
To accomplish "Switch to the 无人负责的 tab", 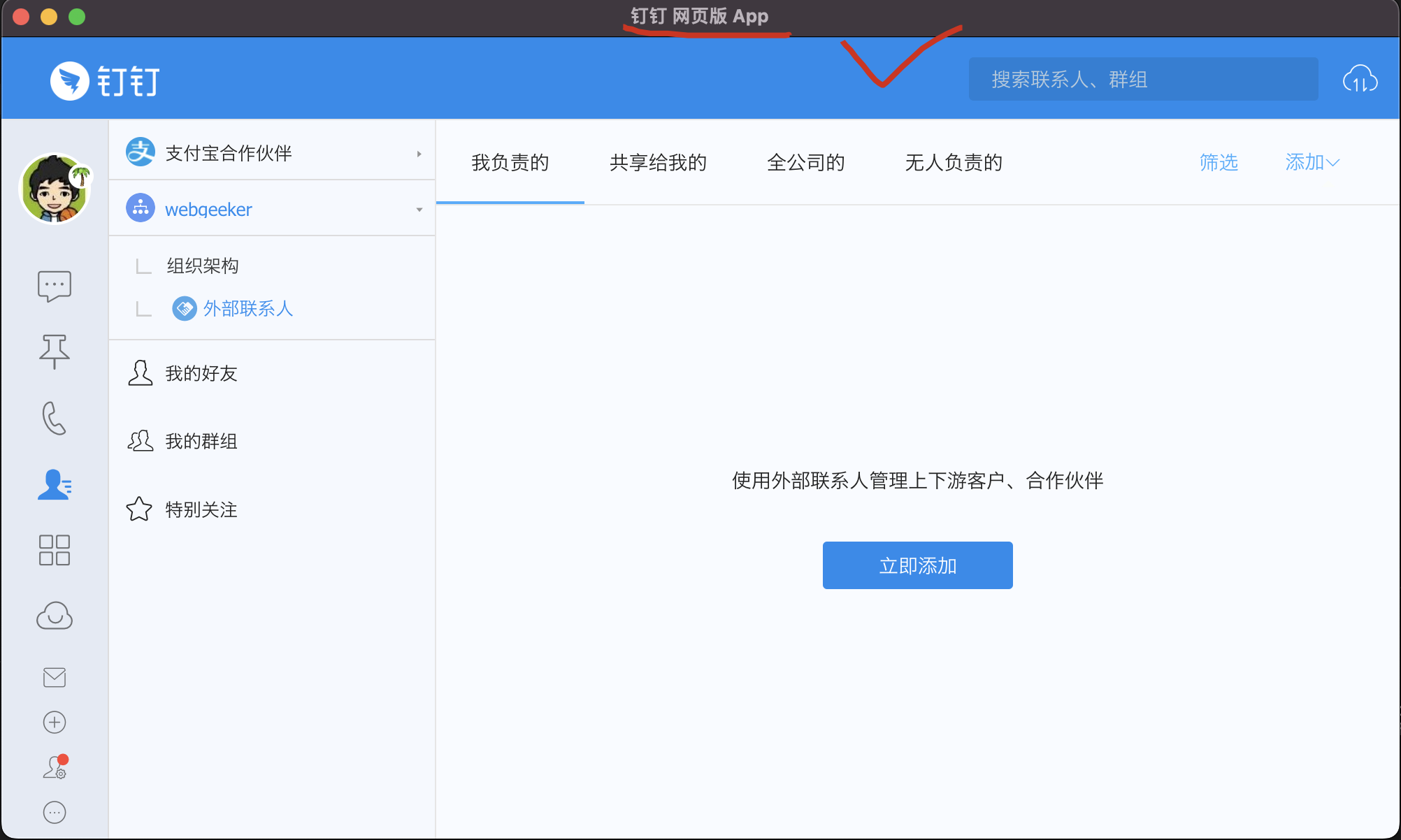I will (x=954, y=163).
